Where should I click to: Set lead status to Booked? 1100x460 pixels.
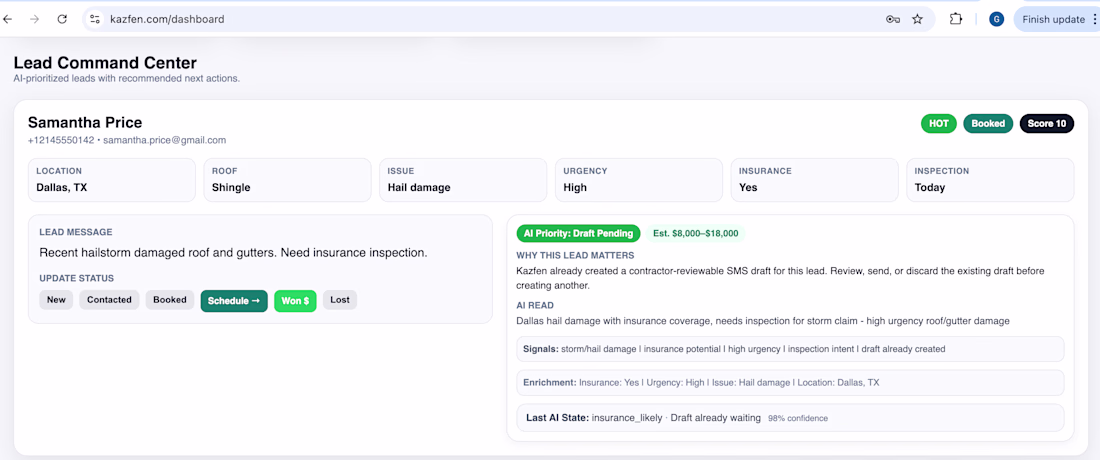click(x=170, y=300)
